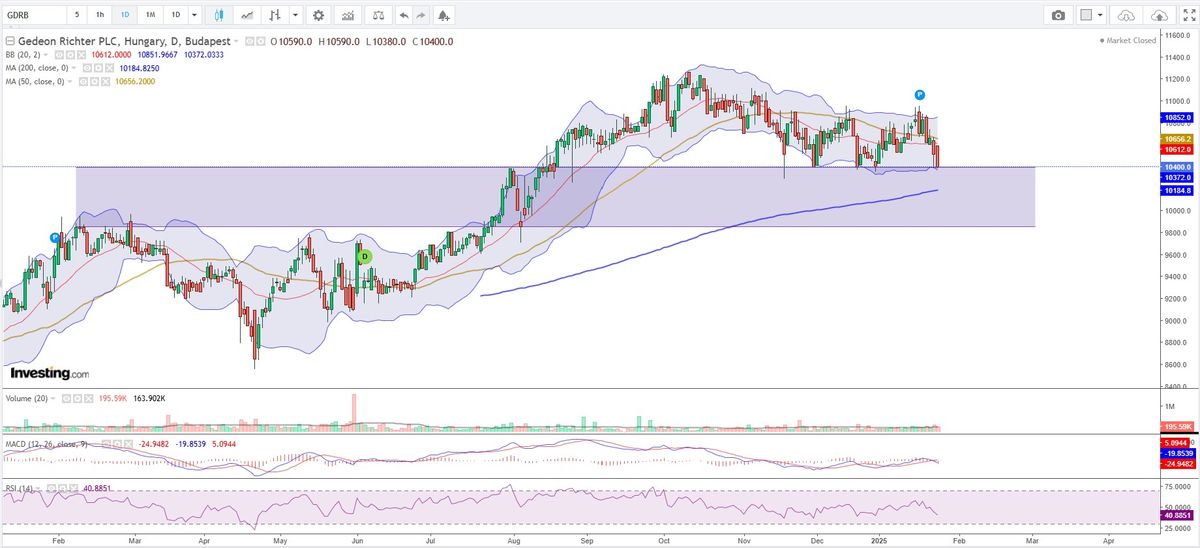Image resolution: width=1200 pixels, height=548 pixels.
Task: Switch to line/area chart style
Action: point(247,15)
